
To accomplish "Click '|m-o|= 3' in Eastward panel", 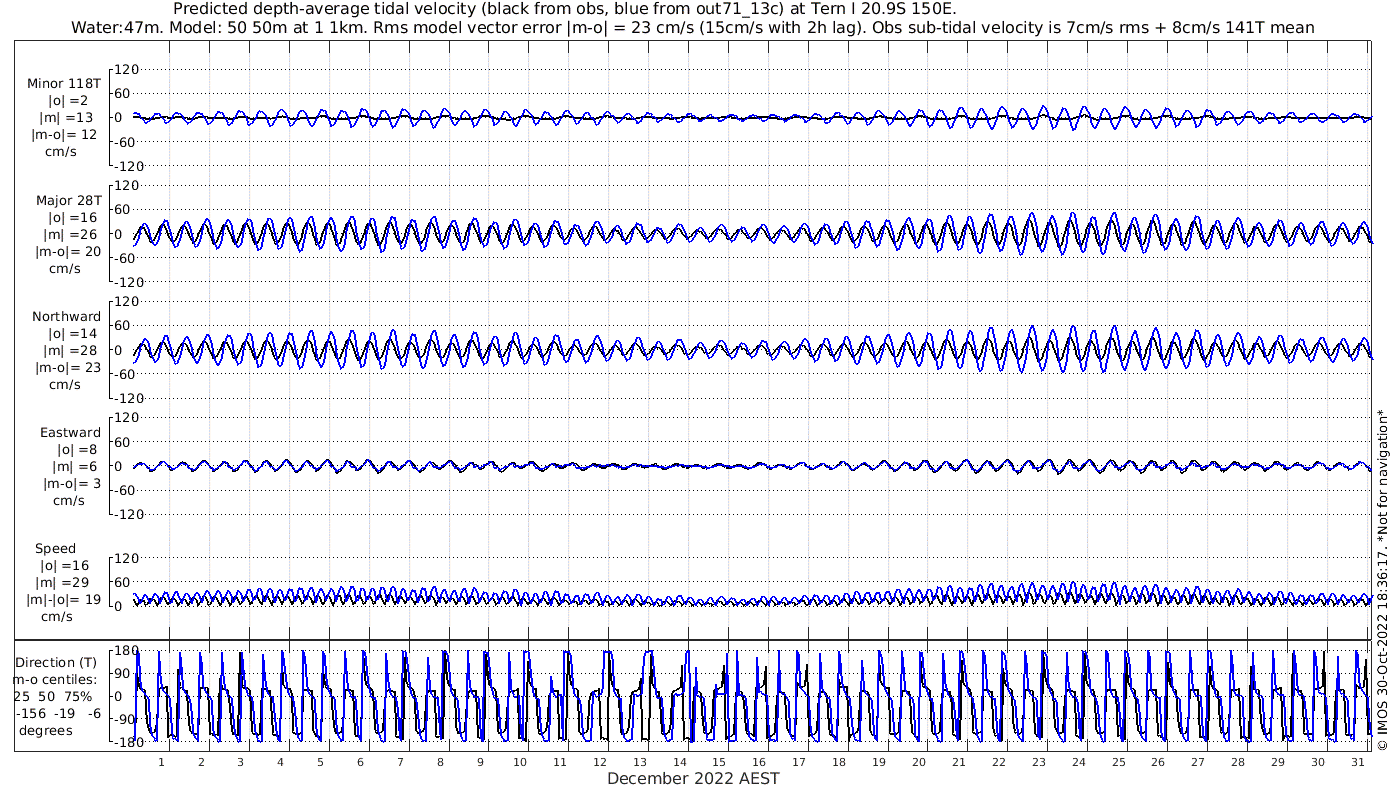I will click(x=72, y=483).
